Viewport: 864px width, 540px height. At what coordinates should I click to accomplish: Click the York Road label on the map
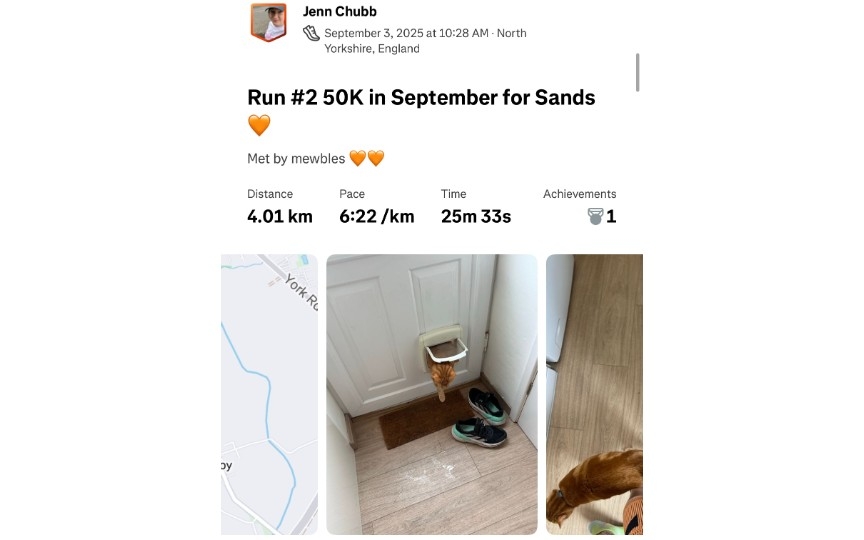tap(300, 290)
